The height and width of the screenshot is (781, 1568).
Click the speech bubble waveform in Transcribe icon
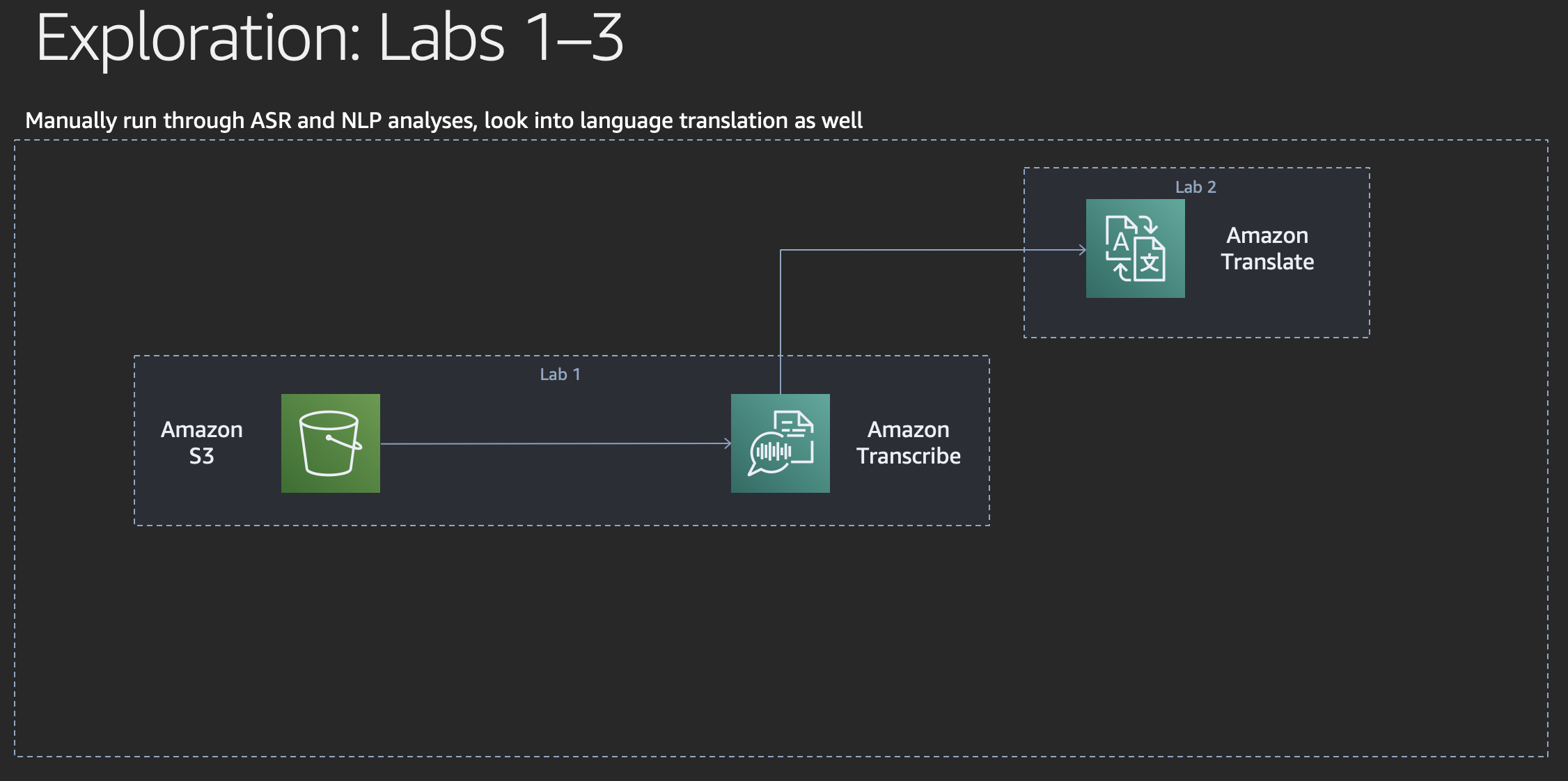(x=771, y=454)
